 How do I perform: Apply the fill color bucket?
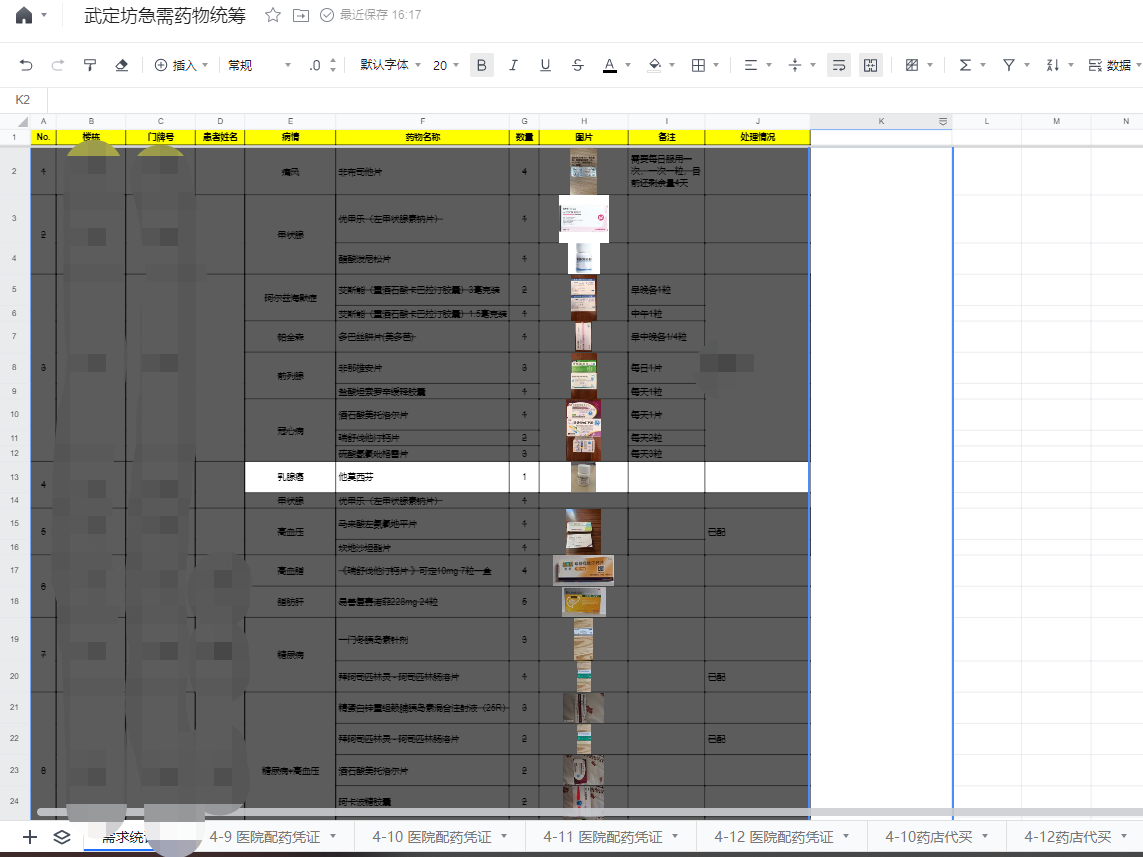tap(655, 66)
